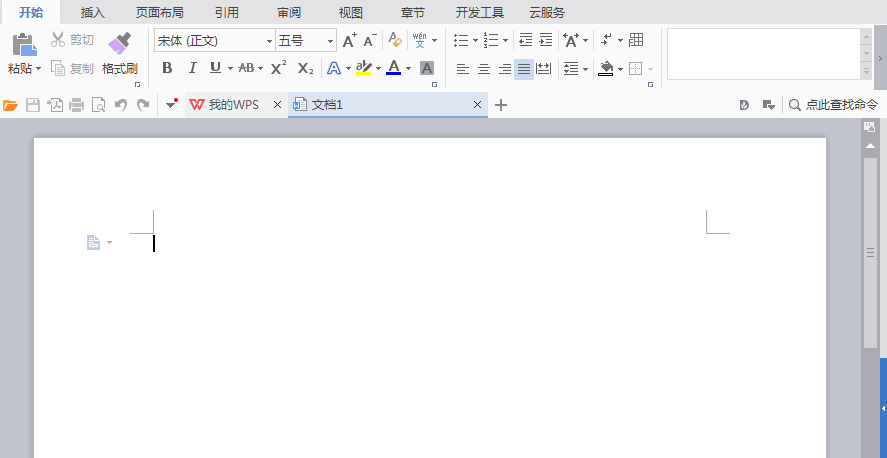This screenshot has height=458, width=887.
Task: Click the 点此查找命令 search box
Action: click(x=833, y=105)
